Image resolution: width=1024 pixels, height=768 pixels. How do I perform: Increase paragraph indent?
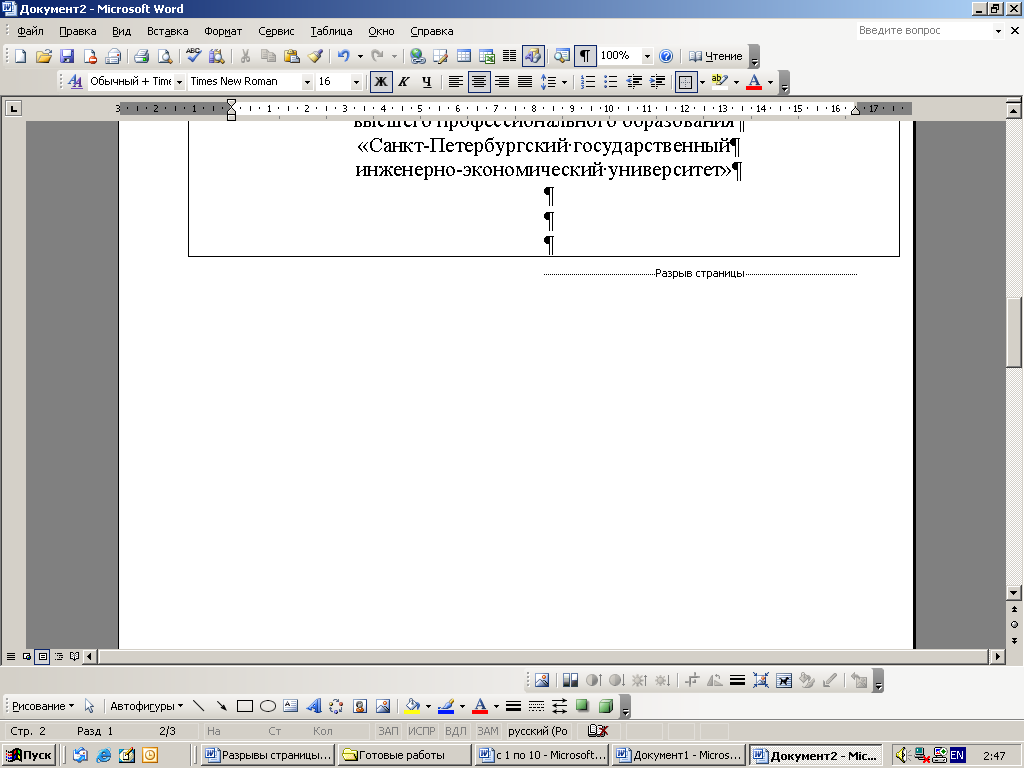pos(657,82)
